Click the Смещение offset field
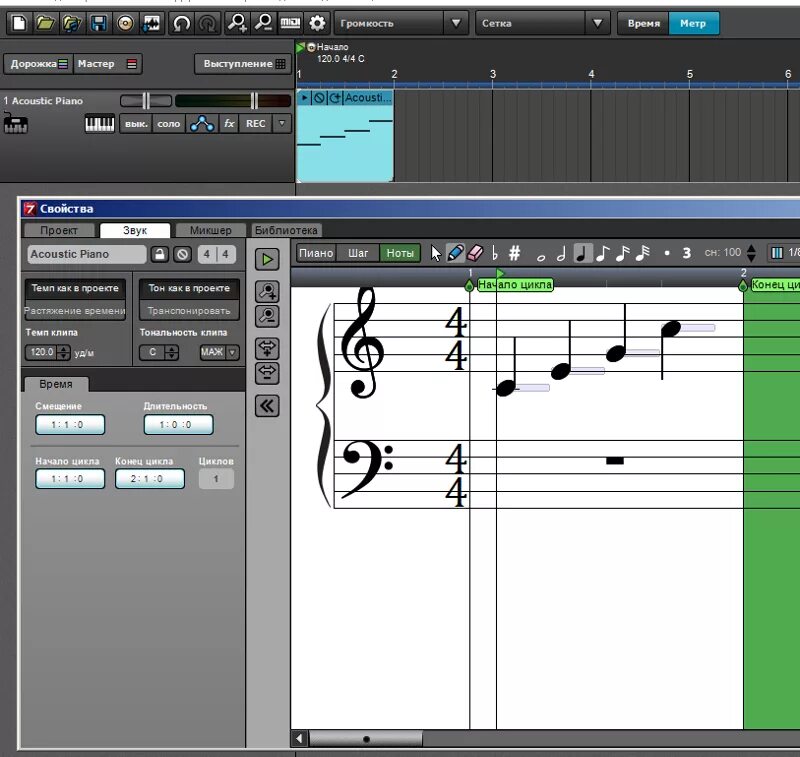800x757 pixels. (x=70, y=424)
